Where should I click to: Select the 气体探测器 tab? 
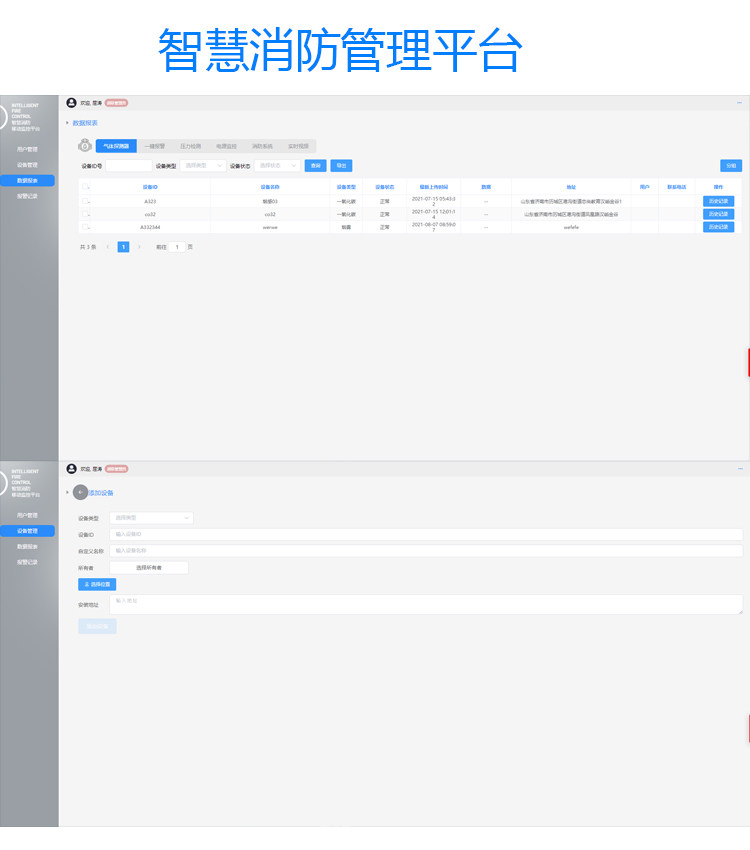(x=116, y=146)
